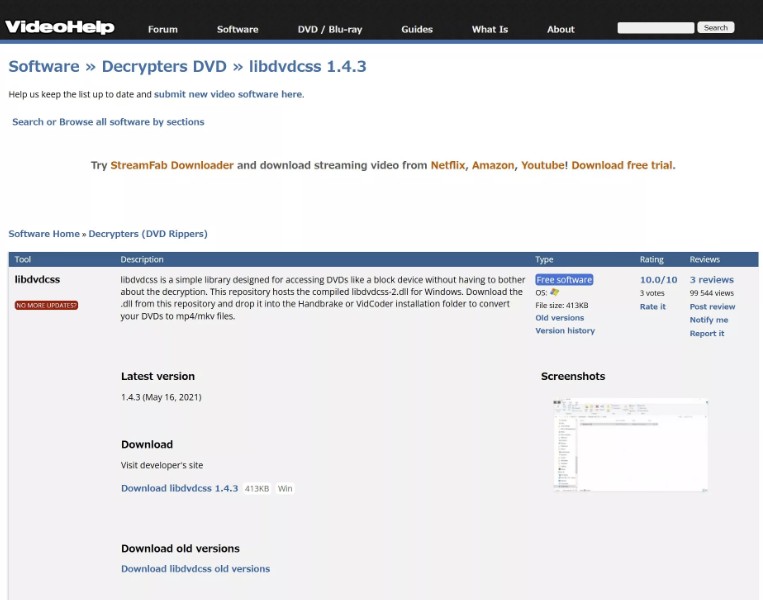Open Search or Browse all software link
763x600 pixels.
pos(108,122)
